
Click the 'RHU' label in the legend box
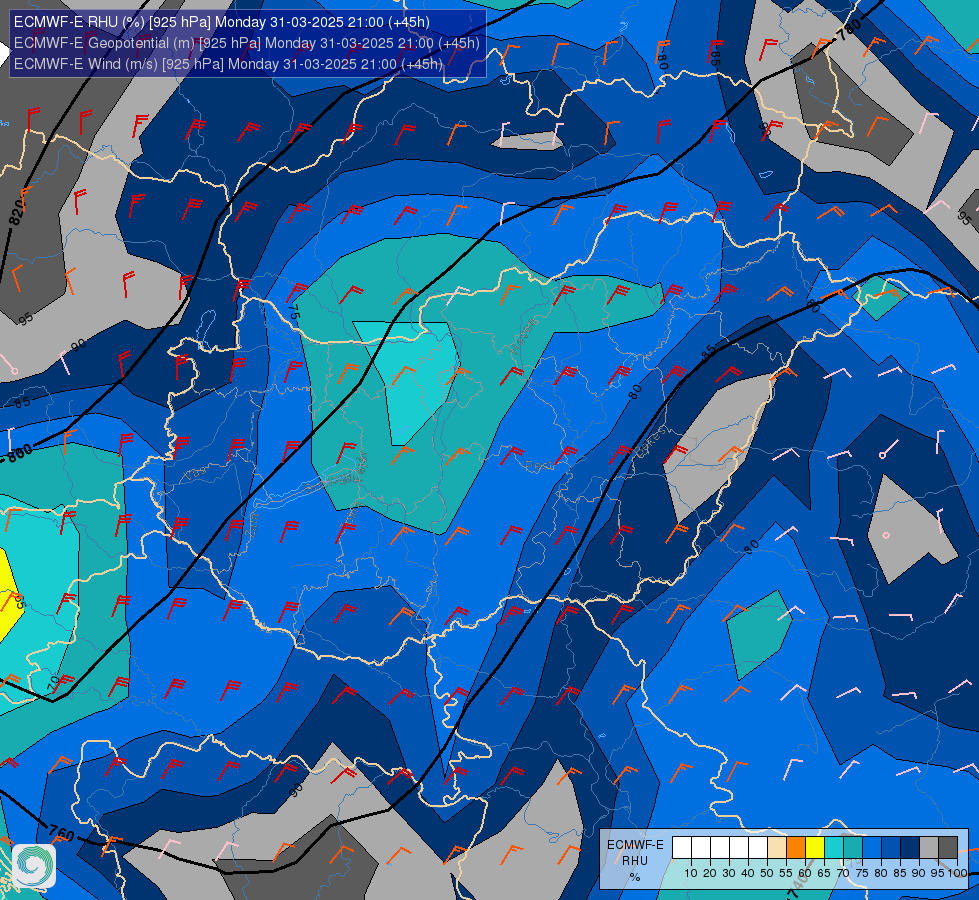[635, 861]
